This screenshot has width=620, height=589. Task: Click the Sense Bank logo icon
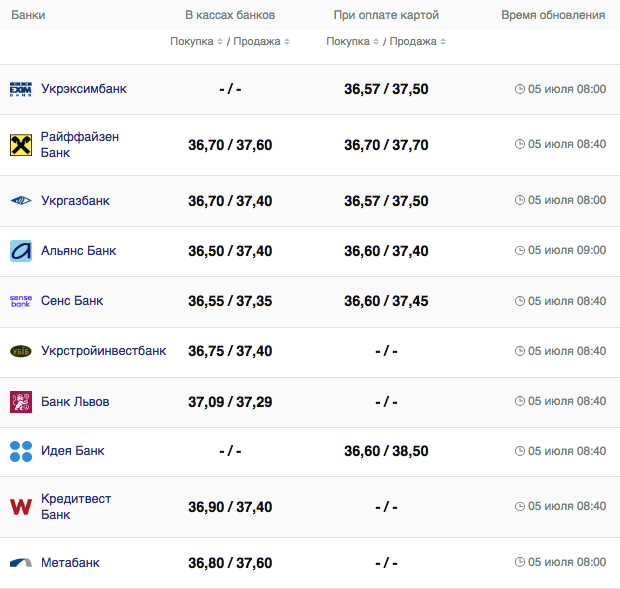(x=21, y=301)
